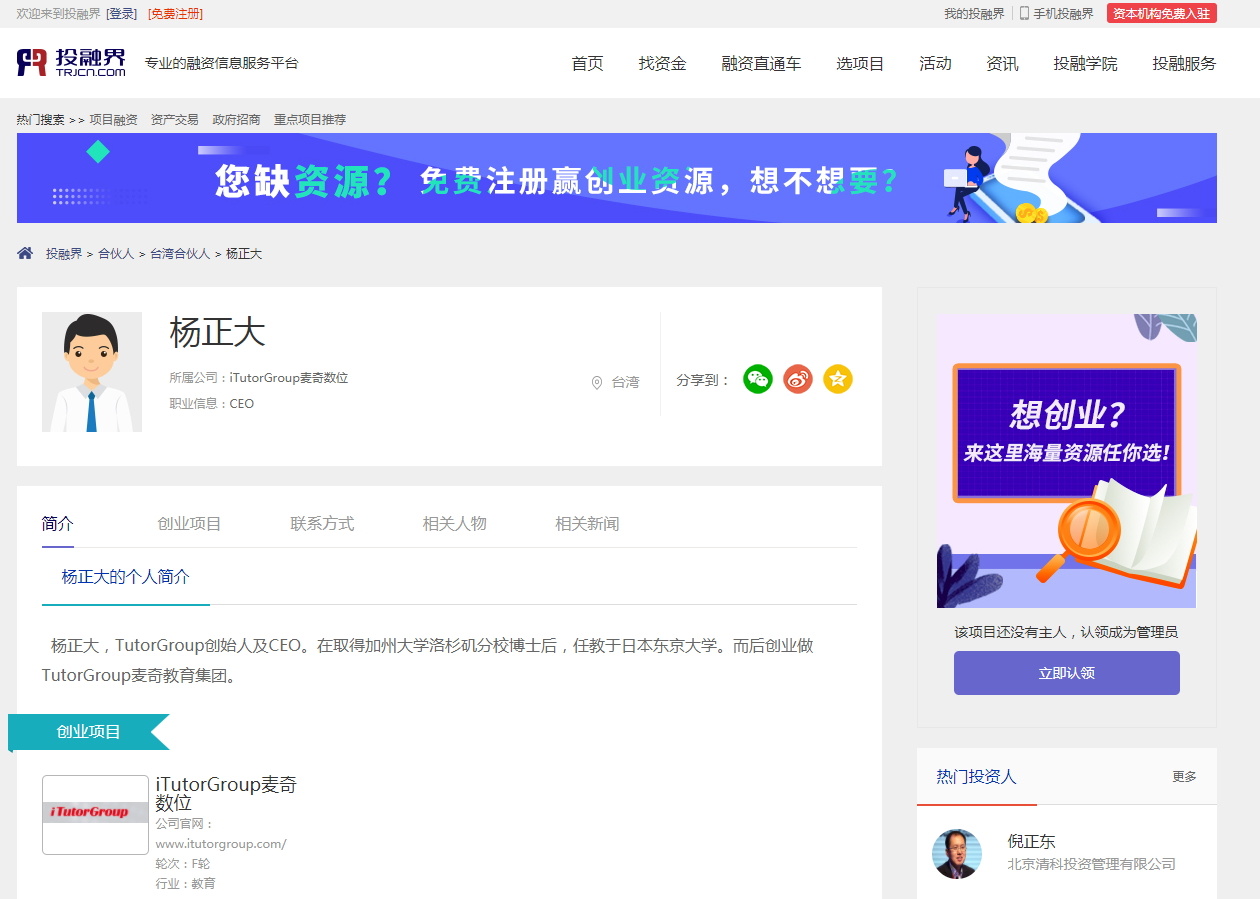Screen dimensions: 1260x899
Task: Click the 立即认领 button
Action: (1067, 673)
